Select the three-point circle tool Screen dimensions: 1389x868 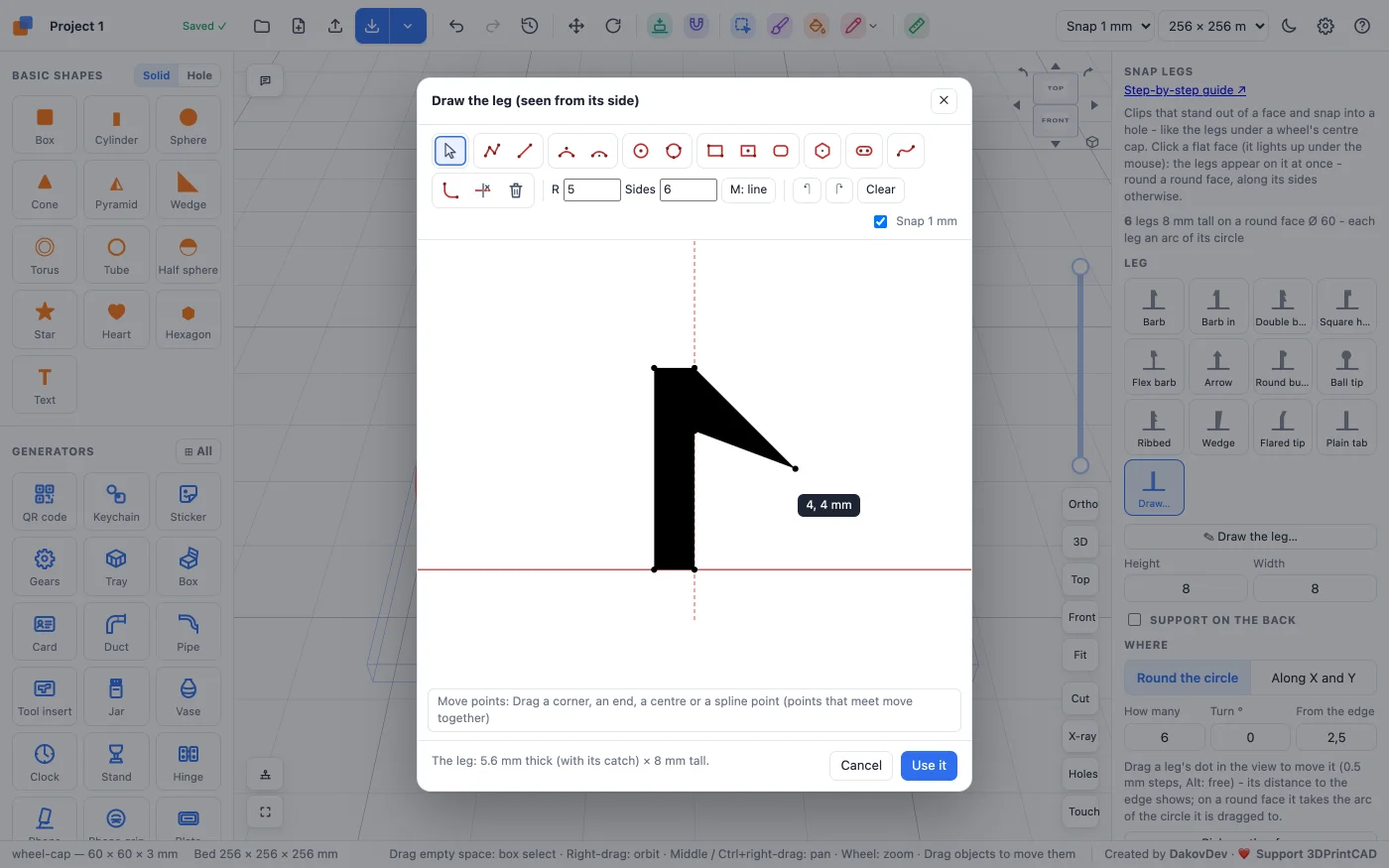(x=674, y=151)
